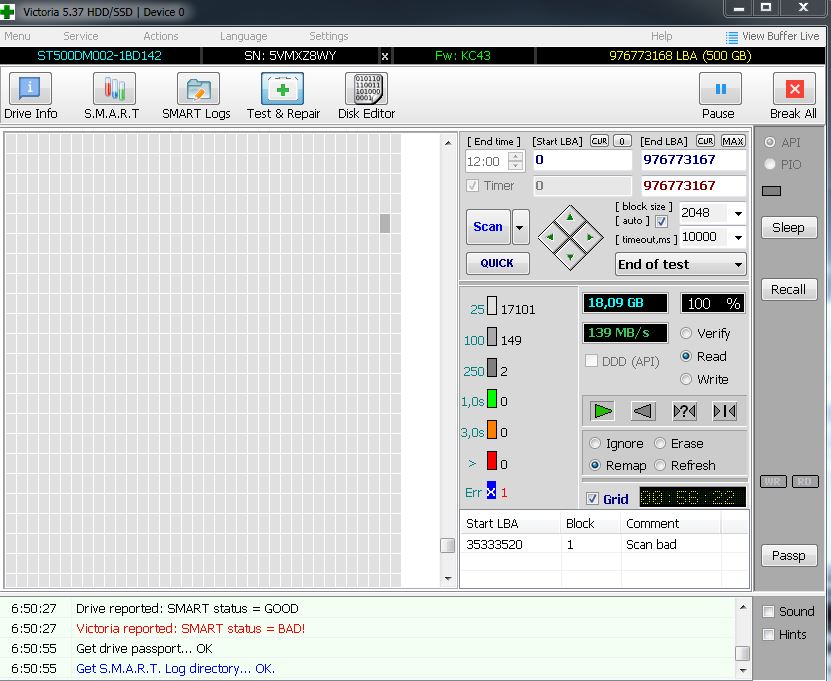
Task: Click the Passp button
Action: point(789,555)
